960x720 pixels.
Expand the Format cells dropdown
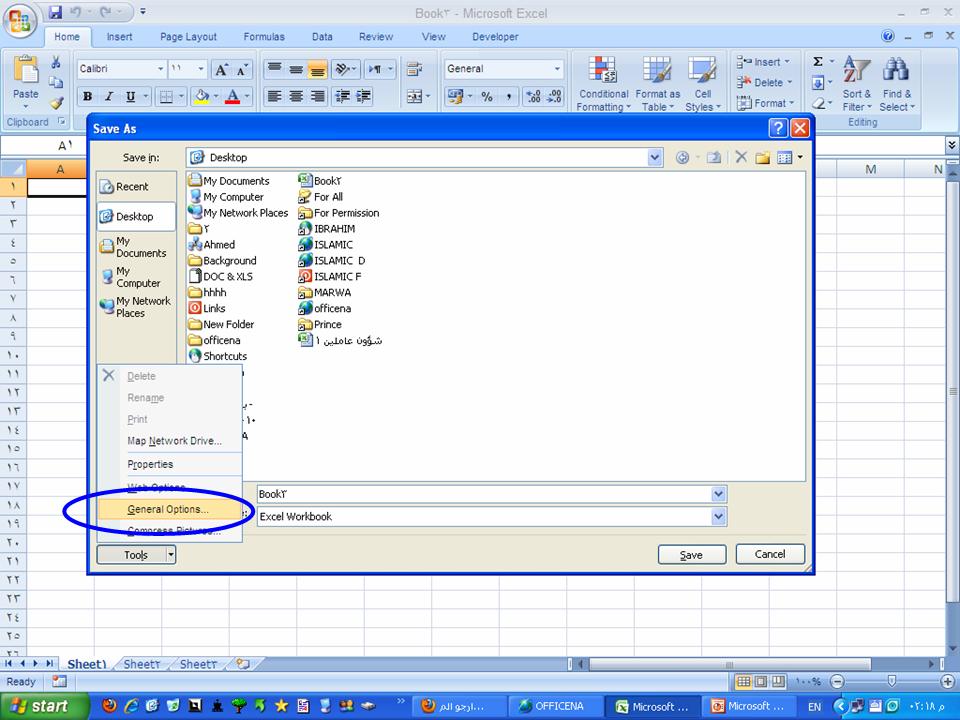pyautogui.click(x=792, y=103)
